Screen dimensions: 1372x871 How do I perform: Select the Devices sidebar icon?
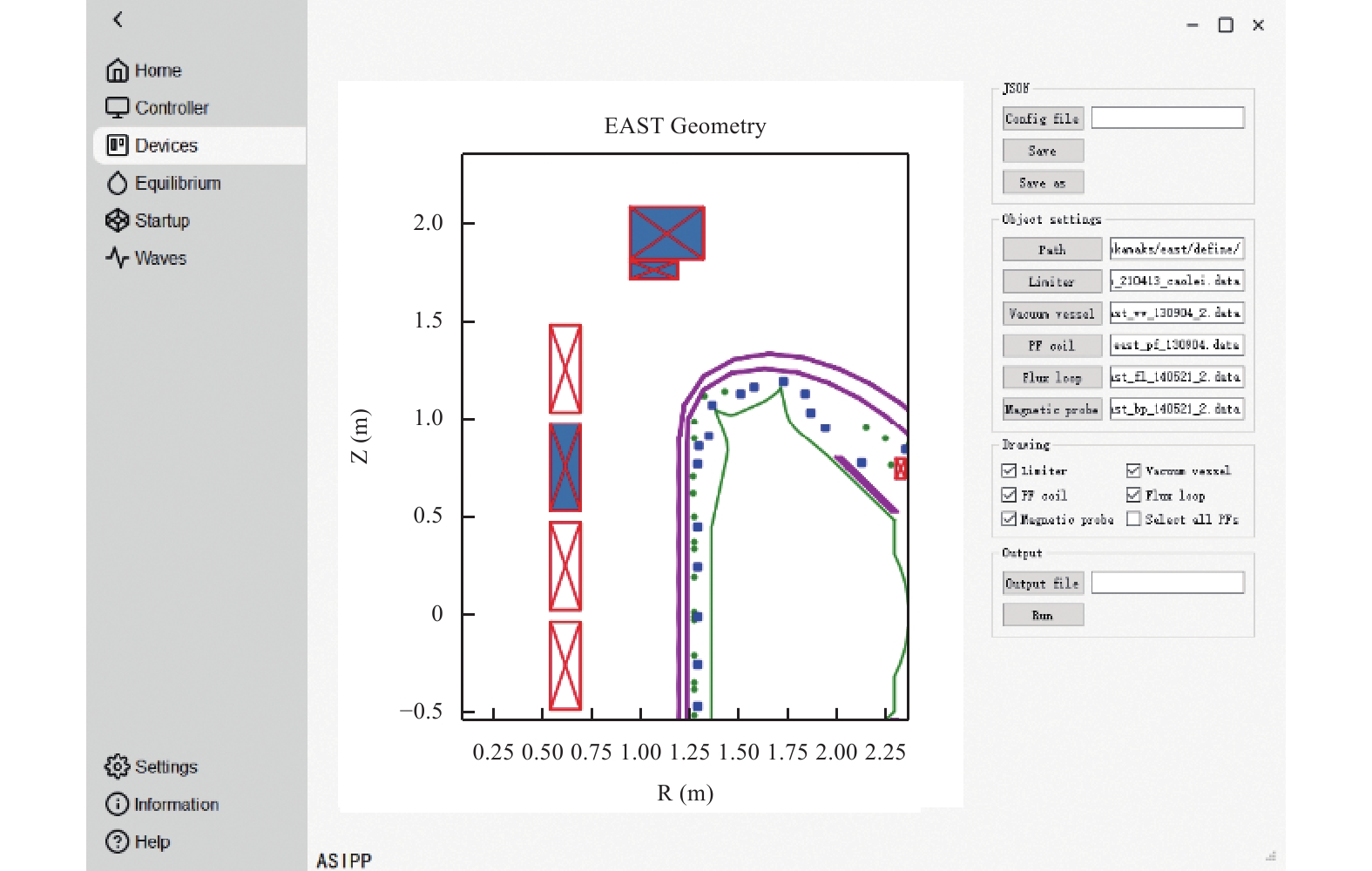click(117, 145)
